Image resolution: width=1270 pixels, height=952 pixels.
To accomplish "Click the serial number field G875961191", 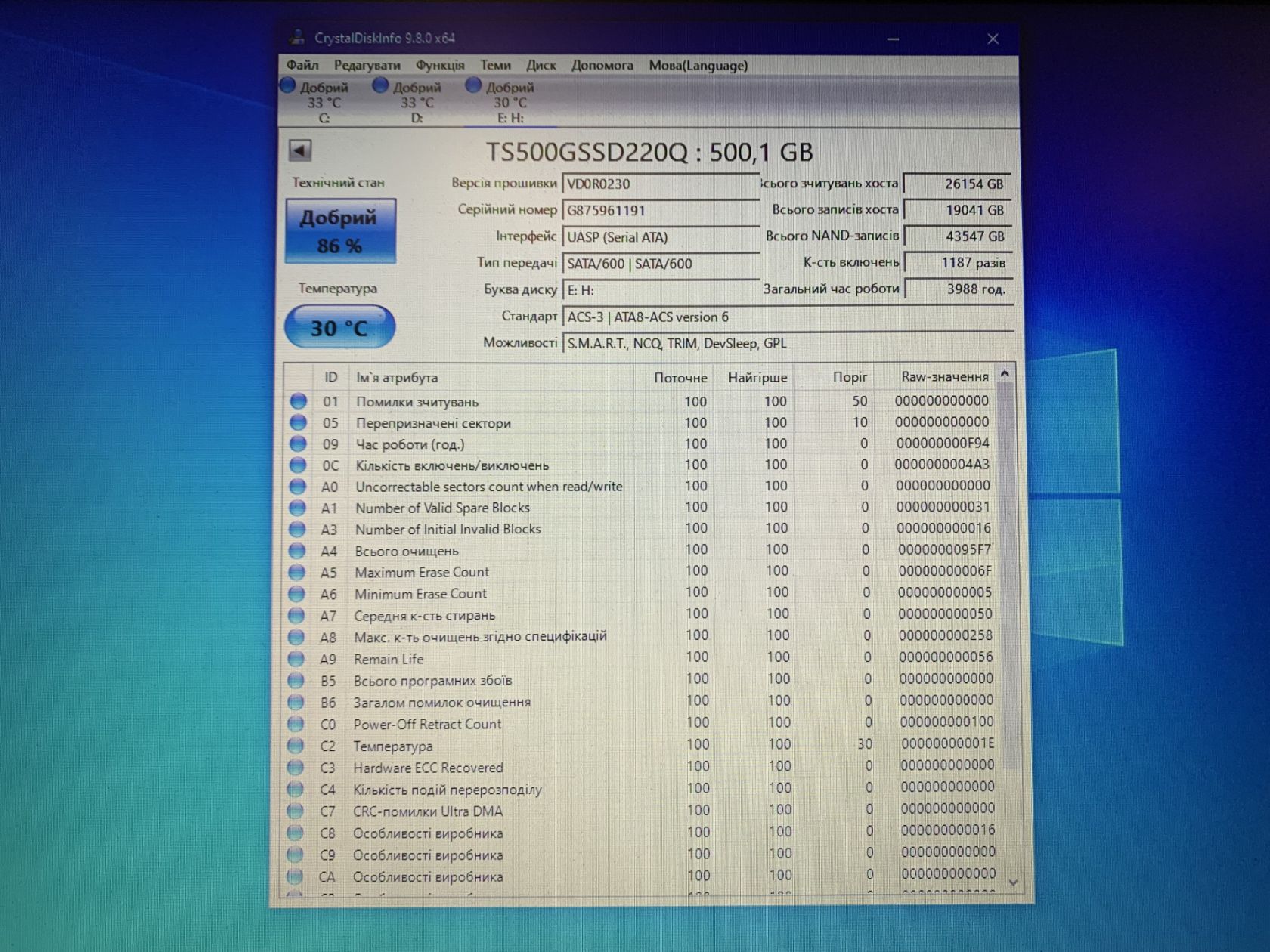I will point(660,211).
